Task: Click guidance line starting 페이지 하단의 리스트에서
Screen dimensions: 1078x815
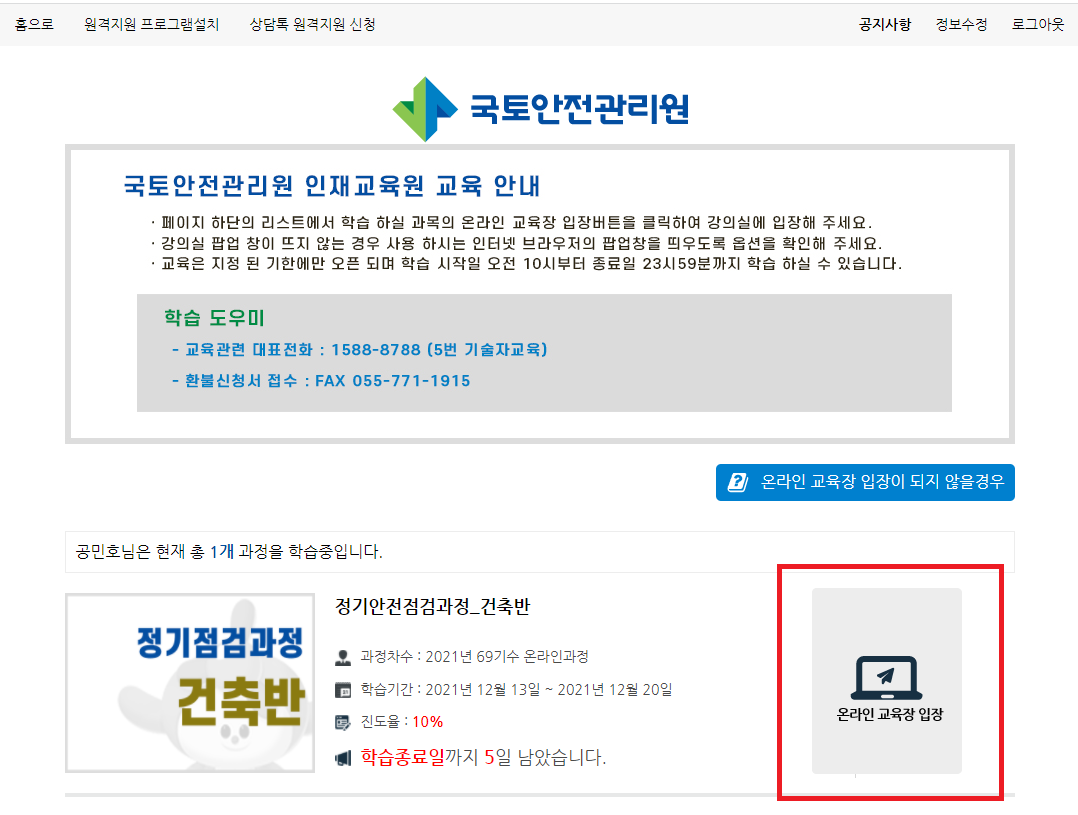Action: click(x=512, y=223)
